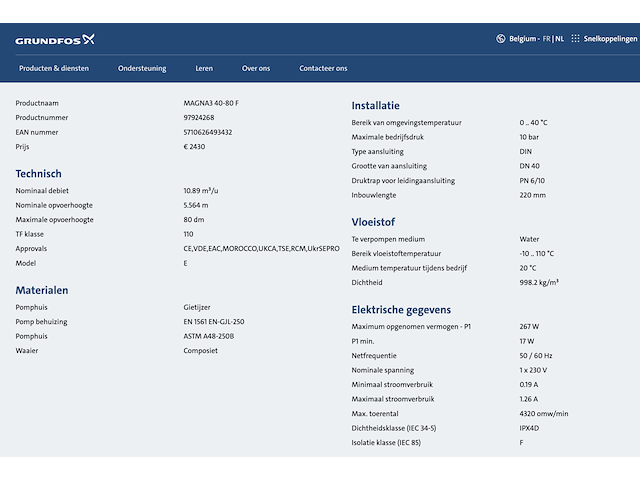
Task: Switch language to NL
Action: (x=560, y=39)
